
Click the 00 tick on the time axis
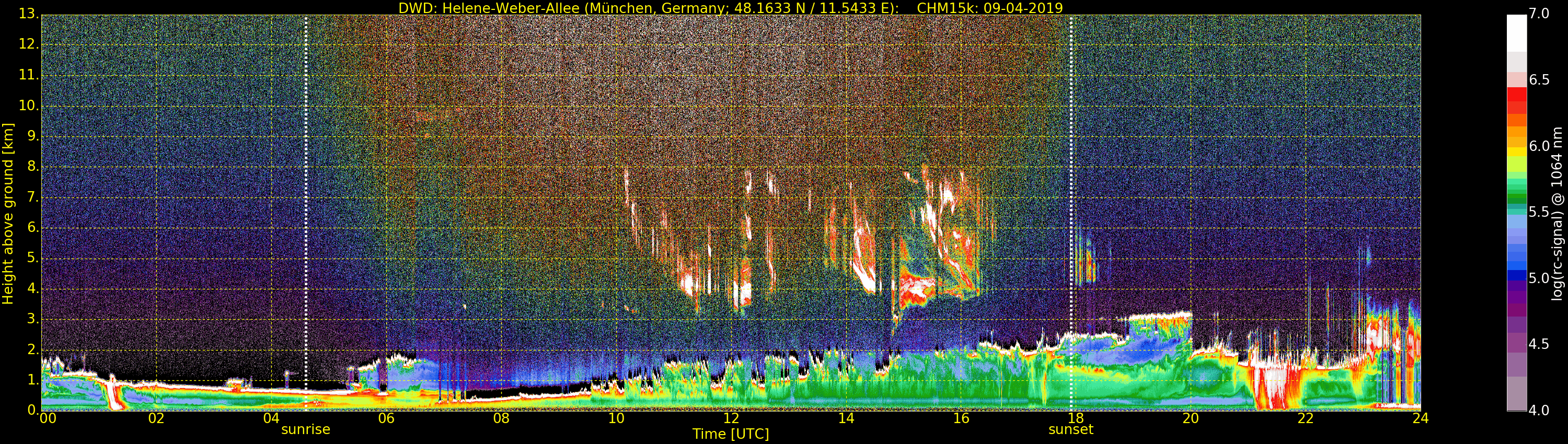click(x=48, y=418)
